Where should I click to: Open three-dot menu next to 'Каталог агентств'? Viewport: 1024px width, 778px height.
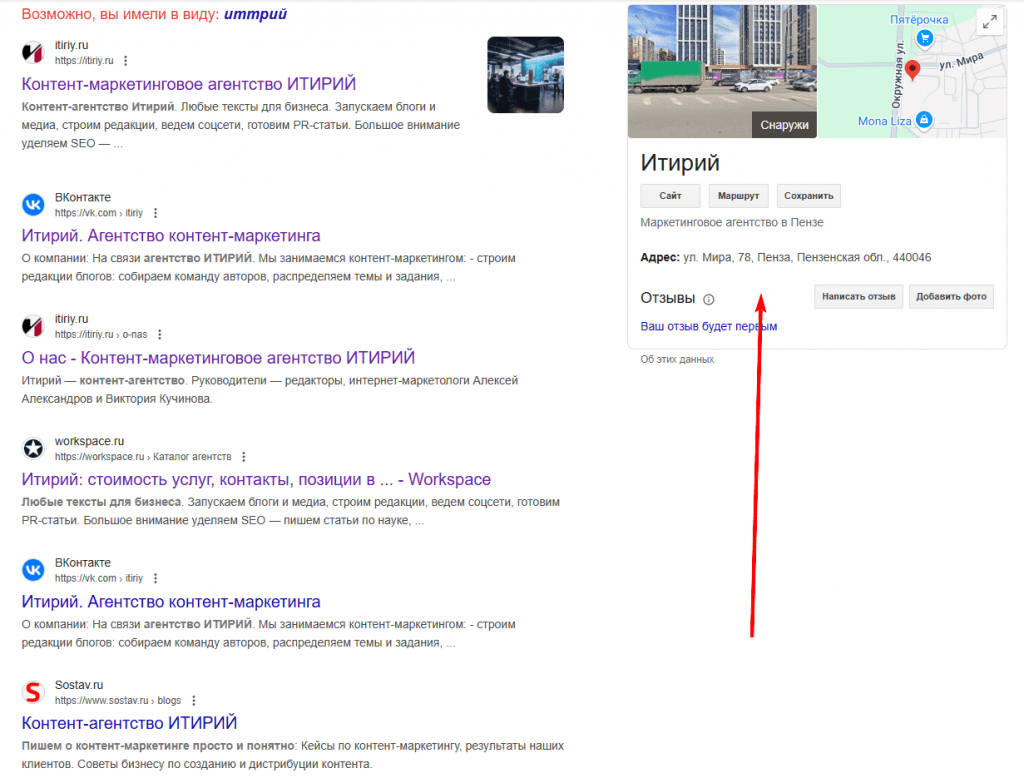tap(244, 457)
